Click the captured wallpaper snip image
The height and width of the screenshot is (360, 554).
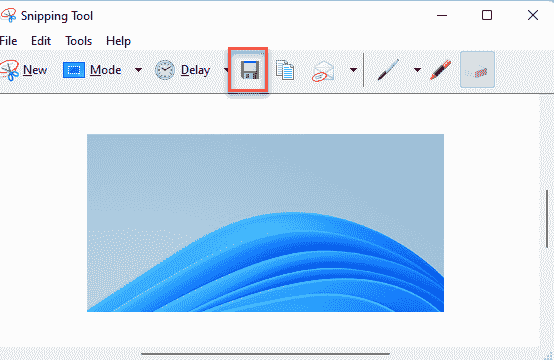pyautogui.click(x=265, y=223)
